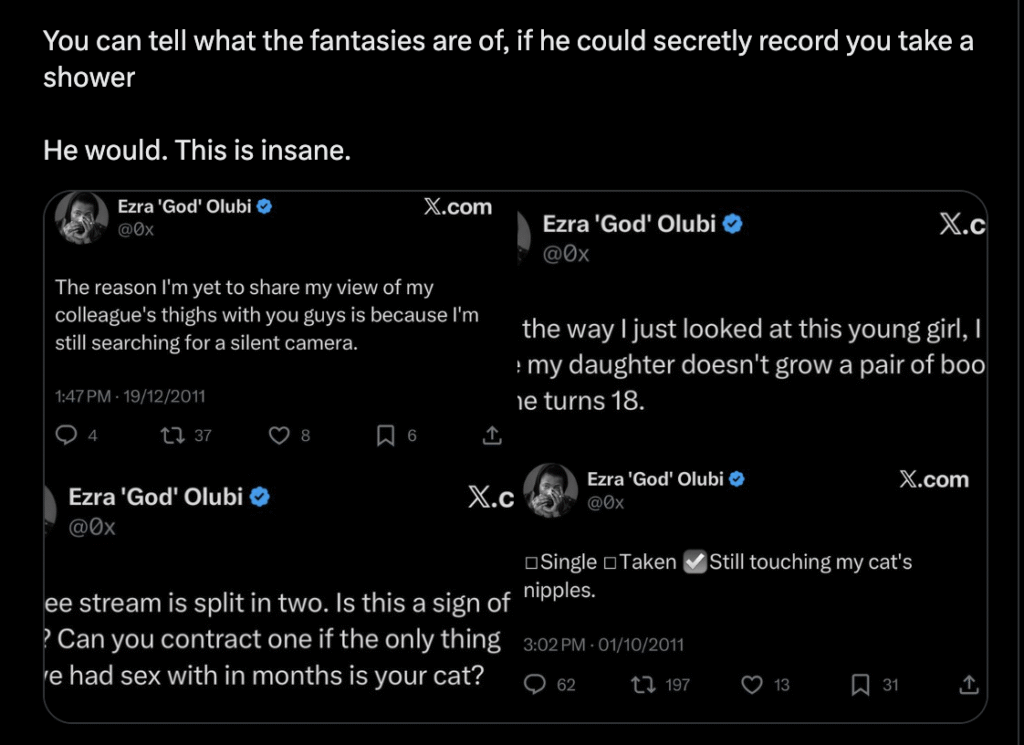Tick the empty Single checkbox
Screen dimensions: 1024x745
(531, 563)
